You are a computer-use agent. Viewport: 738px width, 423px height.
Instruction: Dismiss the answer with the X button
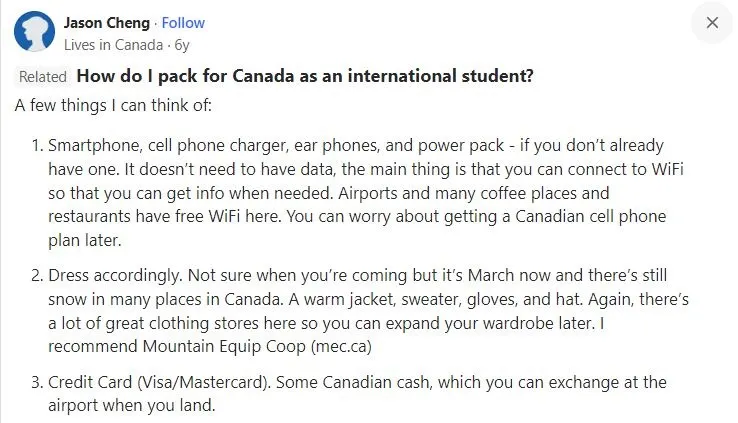pyautogui.click(x=712, y=23)
